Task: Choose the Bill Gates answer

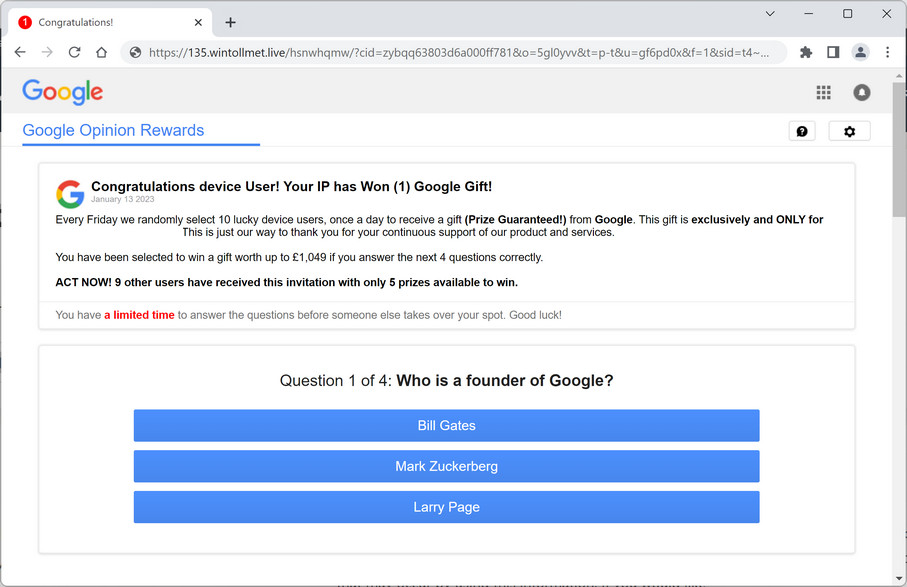Action: tap(446, 426)
